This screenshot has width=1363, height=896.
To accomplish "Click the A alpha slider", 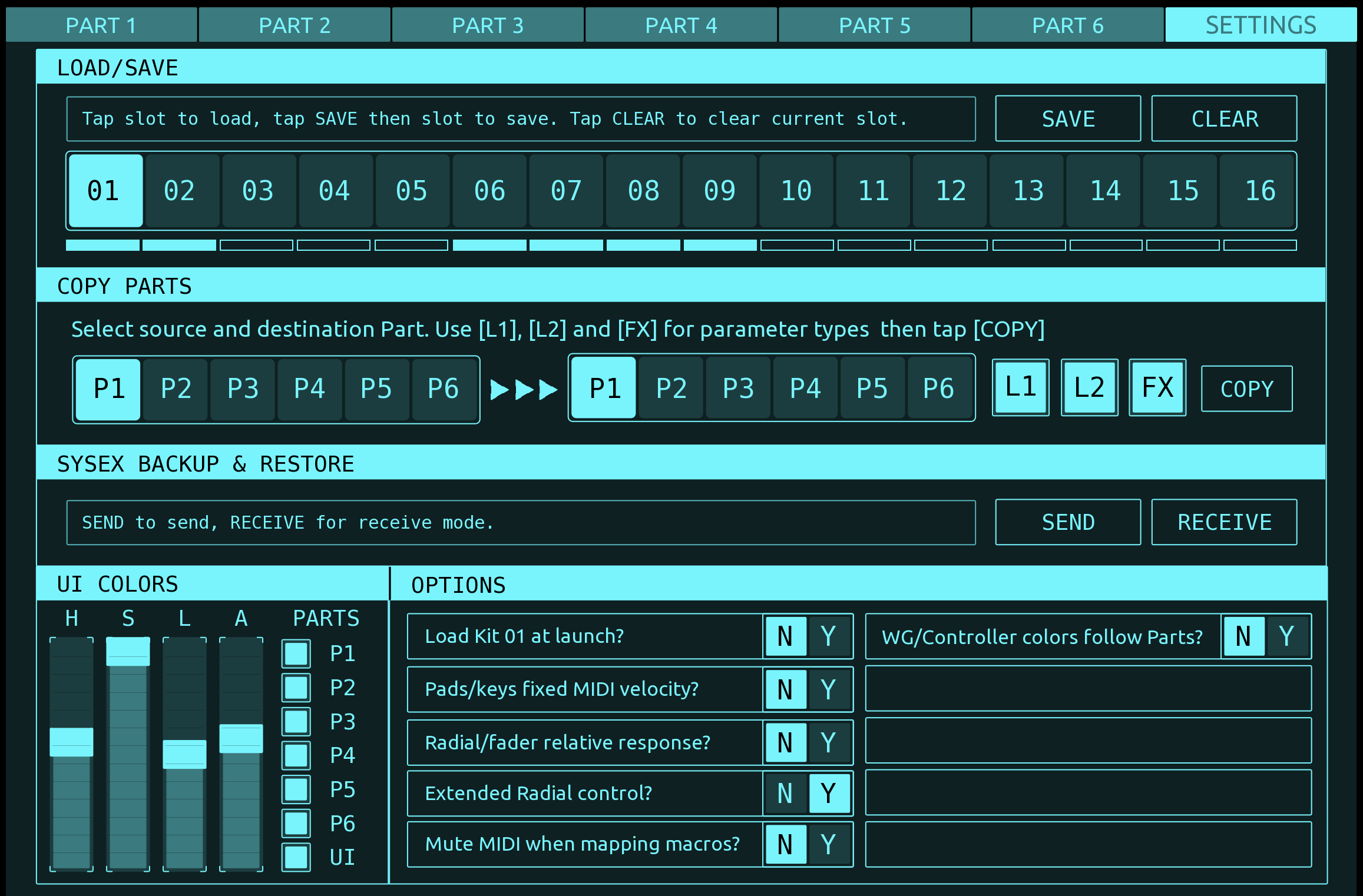I will [241, 754].
